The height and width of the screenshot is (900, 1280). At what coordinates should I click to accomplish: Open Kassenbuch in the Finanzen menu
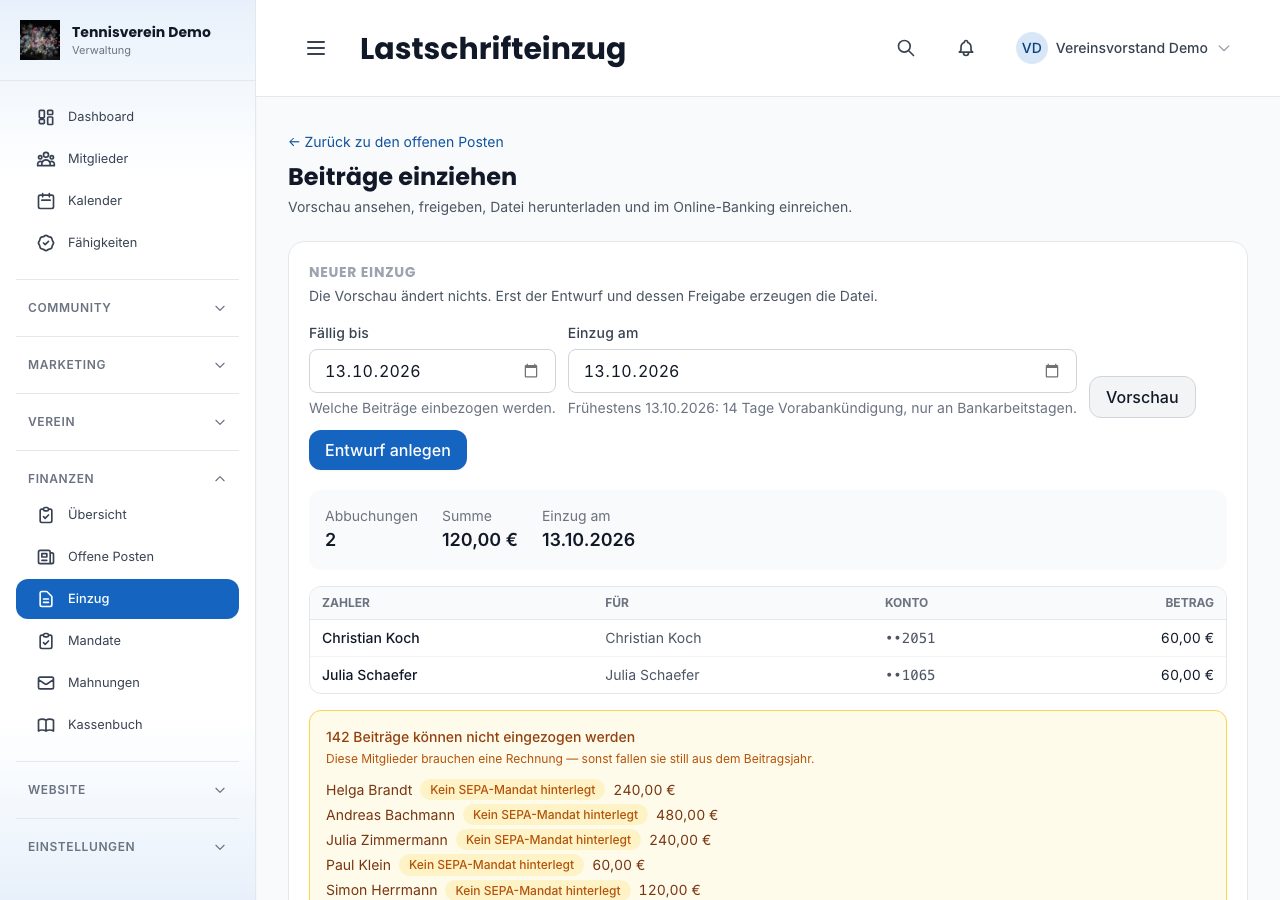[127, 725]
